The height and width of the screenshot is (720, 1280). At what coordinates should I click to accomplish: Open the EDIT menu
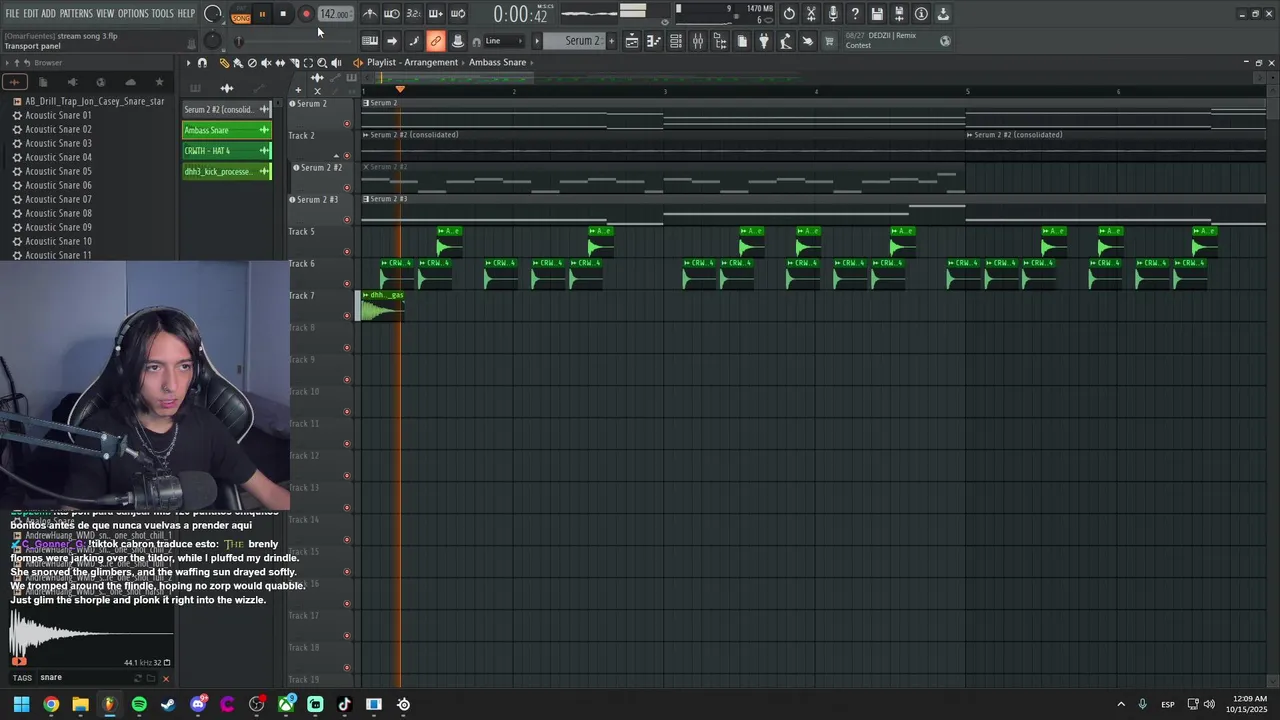point(30,14)
